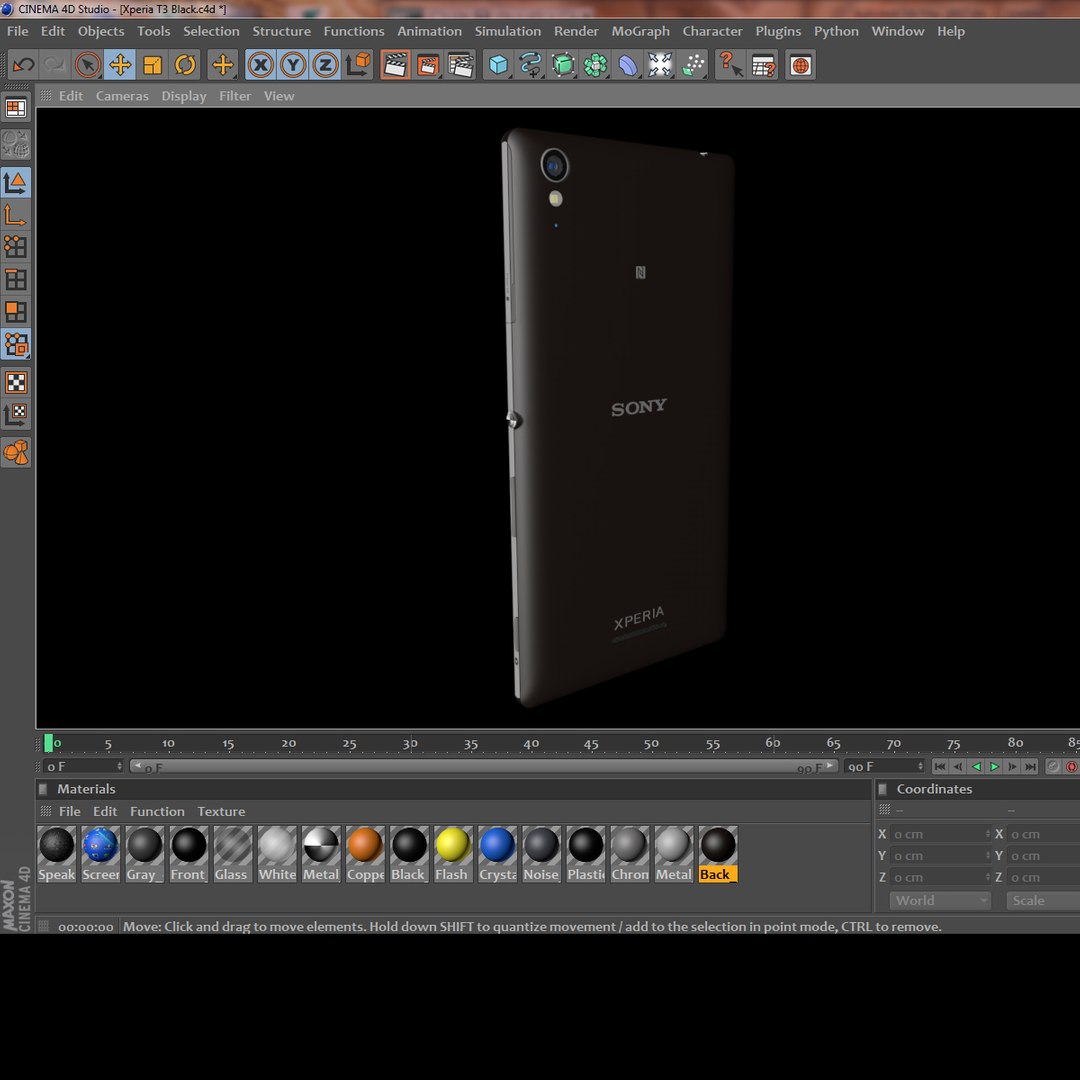Open the Render menu
The image size is (1080, 1080).
tap(577, 31)
